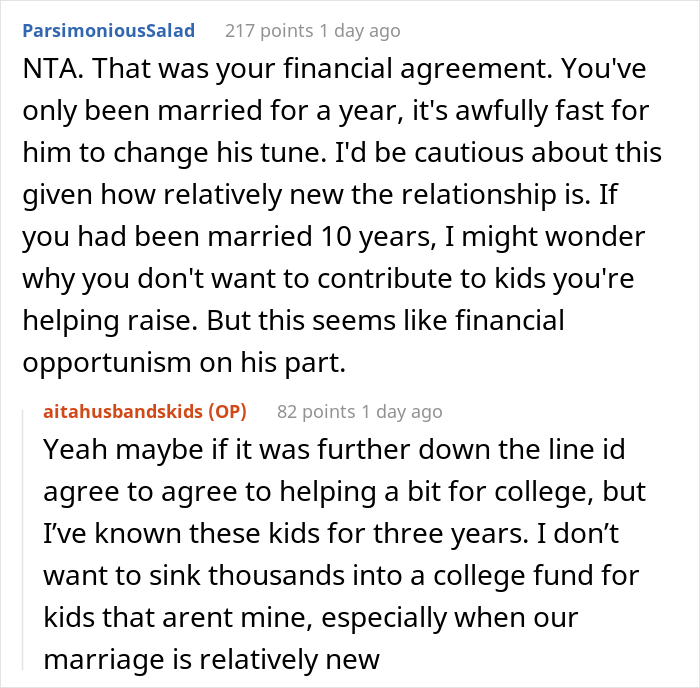This screenshot has height=688, width=700.
Task: Open the top comment's '1 day ago' timestamp
Action: click(x=360, y=31)
